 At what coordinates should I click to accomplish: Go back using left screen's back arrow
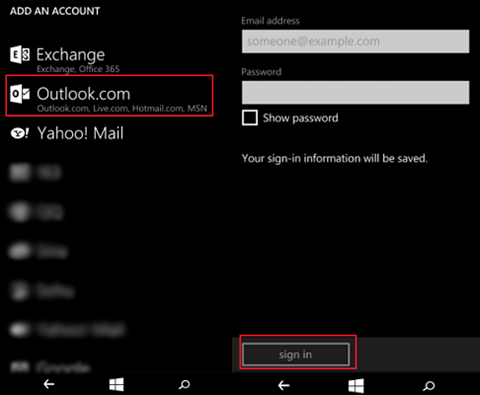pyautogui.click(x=49, y=384)
